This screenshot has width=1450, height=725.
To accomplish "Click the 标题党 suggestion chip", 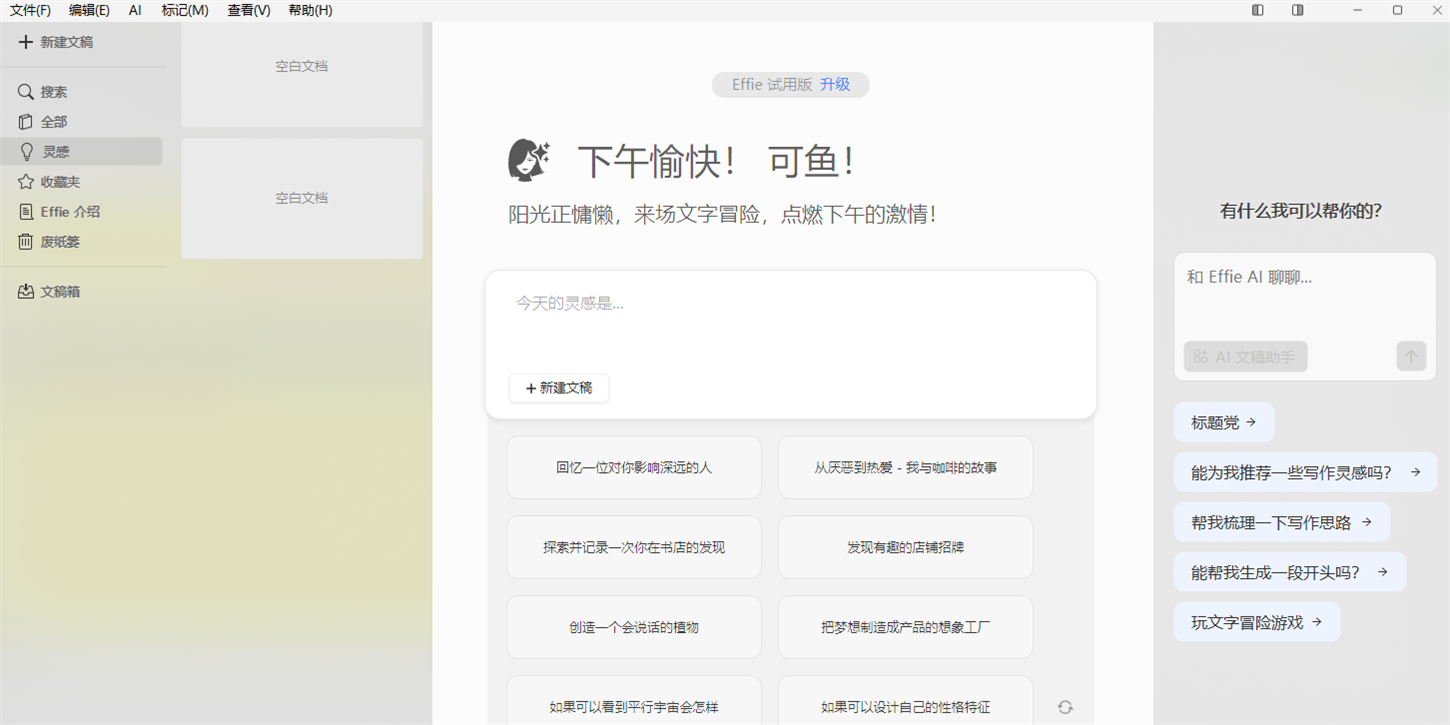I will (x=1223, y=421).
